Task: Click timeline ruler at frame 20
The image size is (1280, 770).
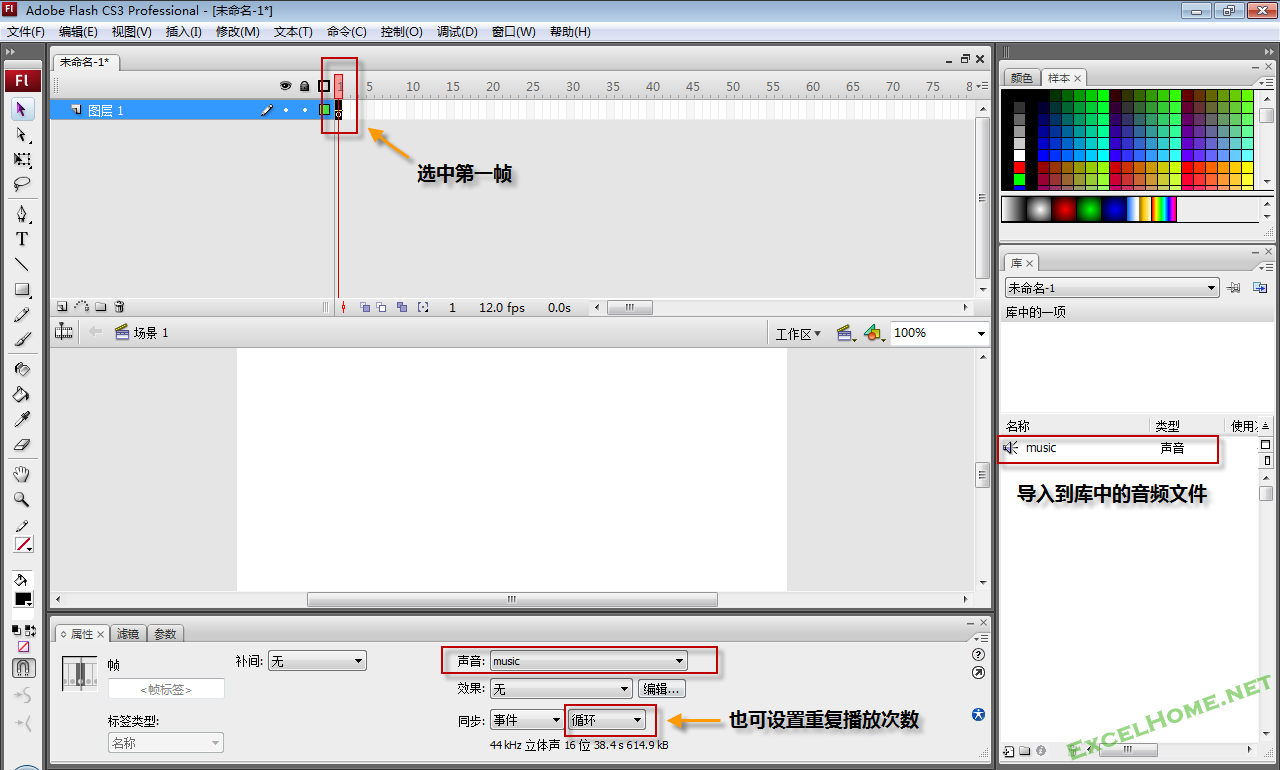Action: pyautogui.click(x=492, y=87)
